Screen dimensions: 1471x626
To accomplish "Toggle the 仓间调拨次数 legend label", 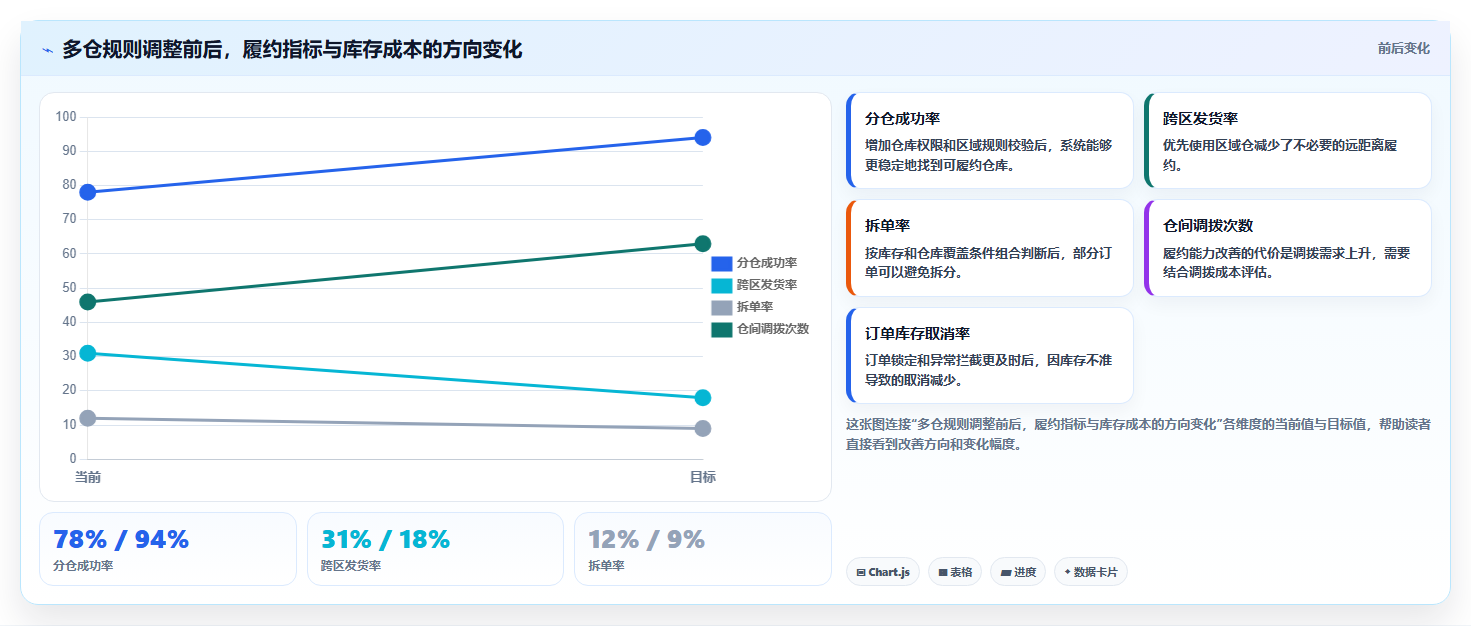I will [x=772, y=329].
